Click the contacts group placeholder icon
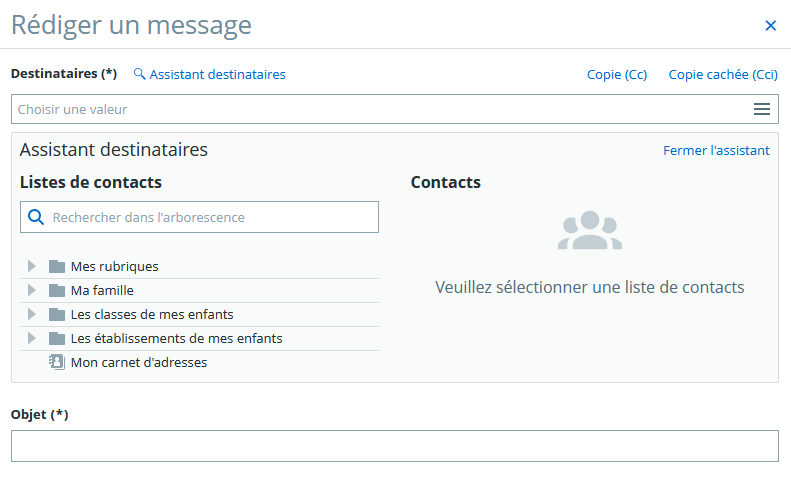Image resolution: width=791 pixels, height=482 pixels. (x=590, y=230)
